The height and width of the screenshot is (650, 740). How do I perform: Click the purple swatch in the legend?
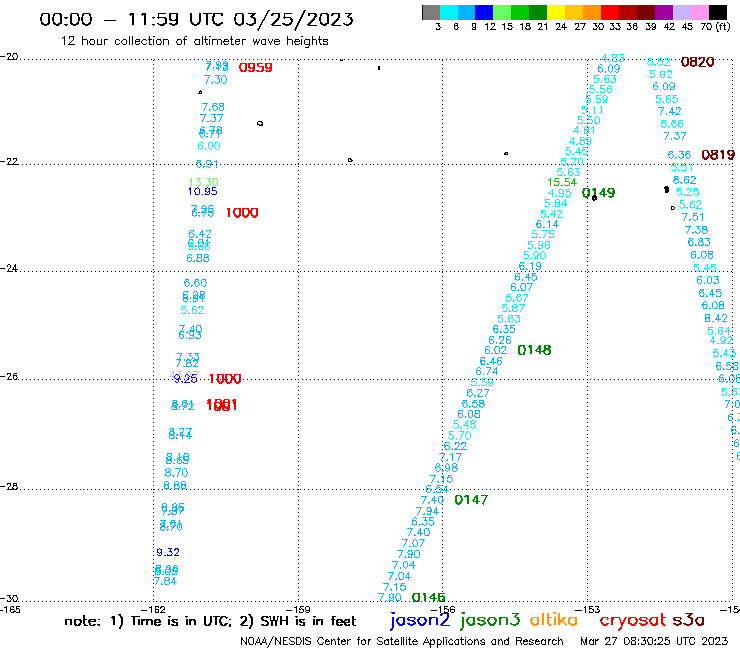coord(663,13)
